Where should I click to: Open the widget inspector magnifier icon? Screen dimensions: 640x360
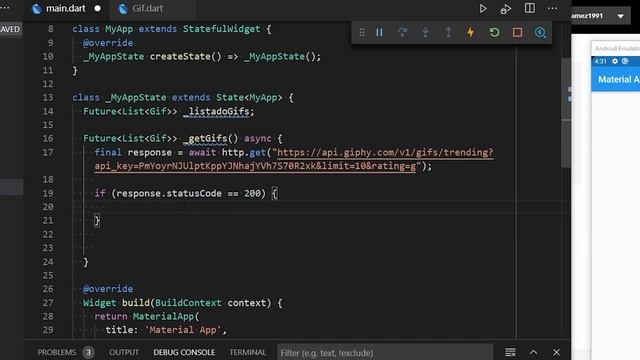pyautogui.click(x=540, y=32)
